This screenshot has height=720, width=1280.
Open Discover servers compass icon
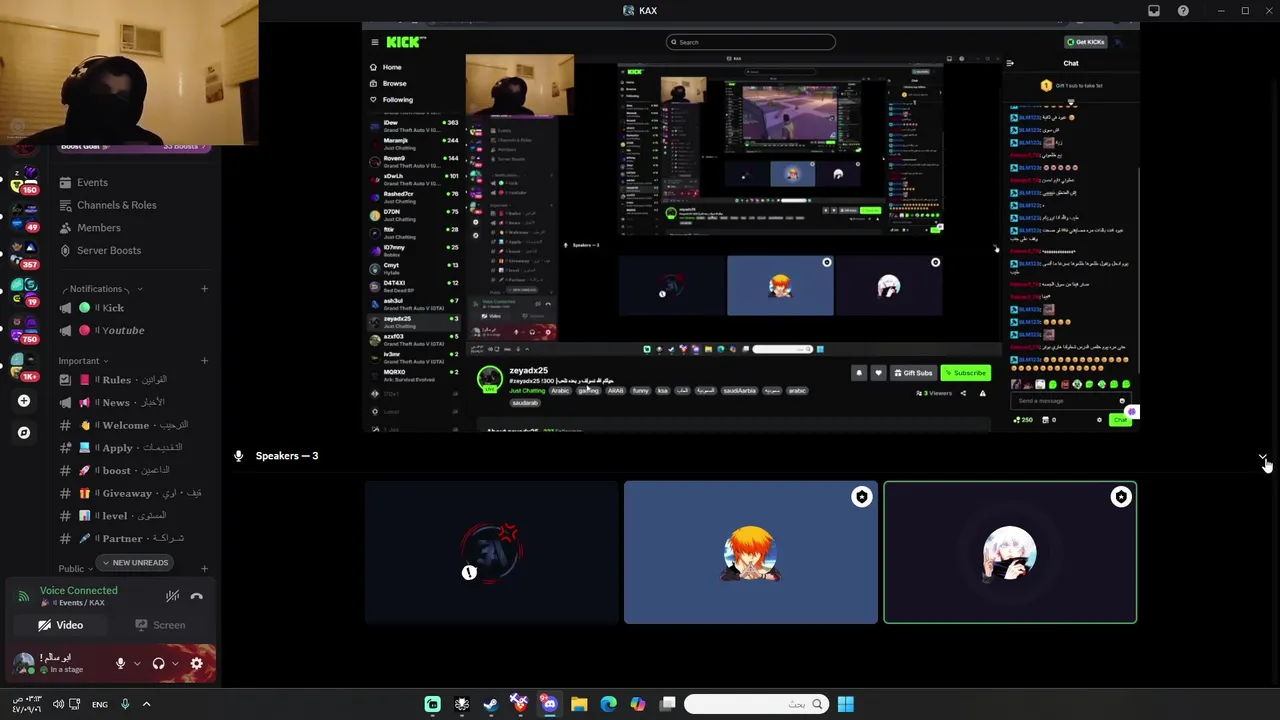coord(23,433)
